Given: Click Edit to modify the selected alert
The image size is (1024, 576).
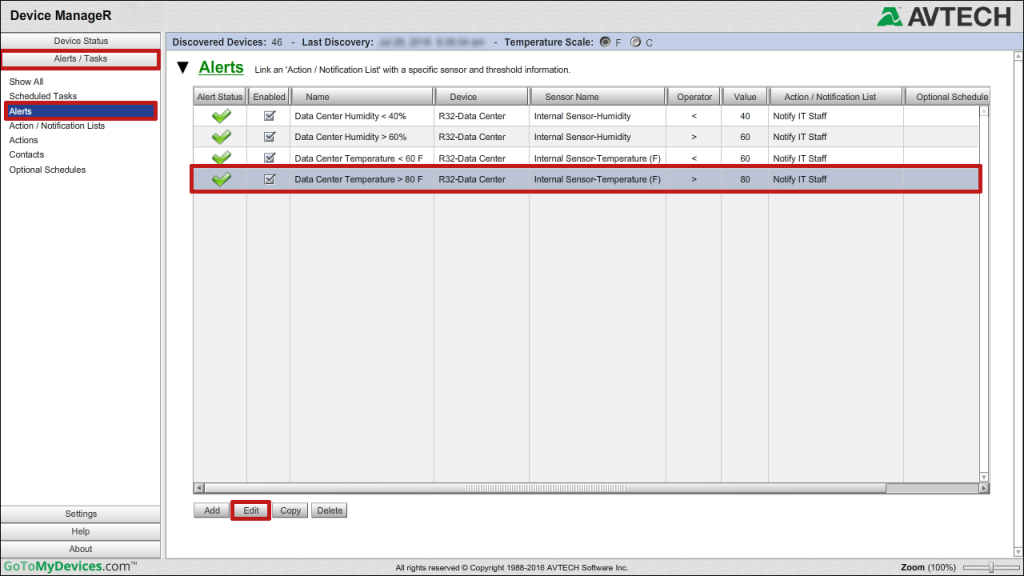Looking at the screenshot, I should [x=250, y=510].
